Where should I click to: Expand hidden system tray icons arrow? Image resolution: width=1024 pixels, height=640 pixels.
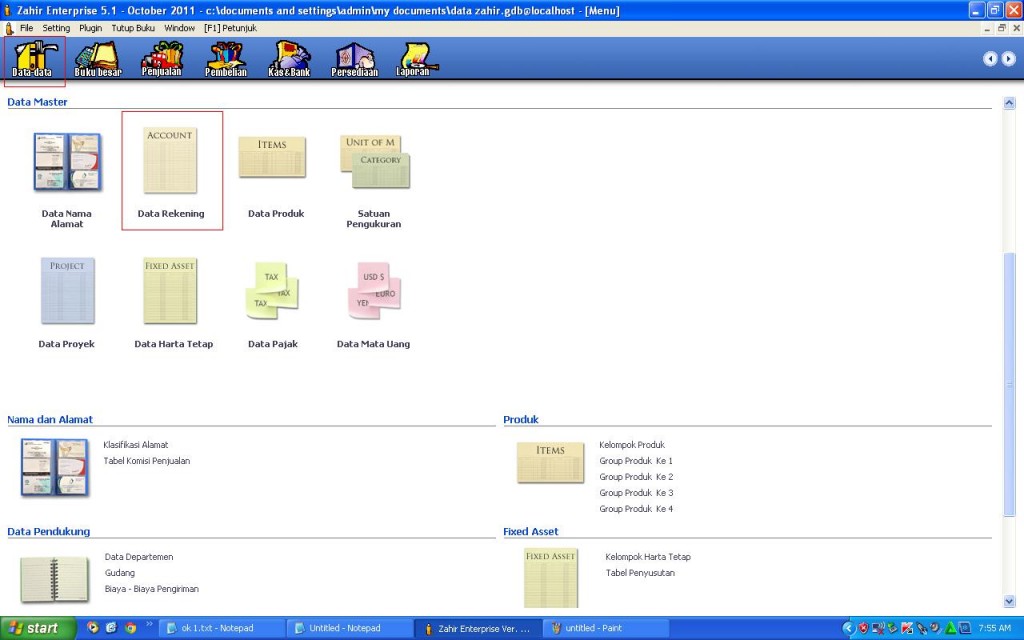pyautogui.click(x=848, y=628)
